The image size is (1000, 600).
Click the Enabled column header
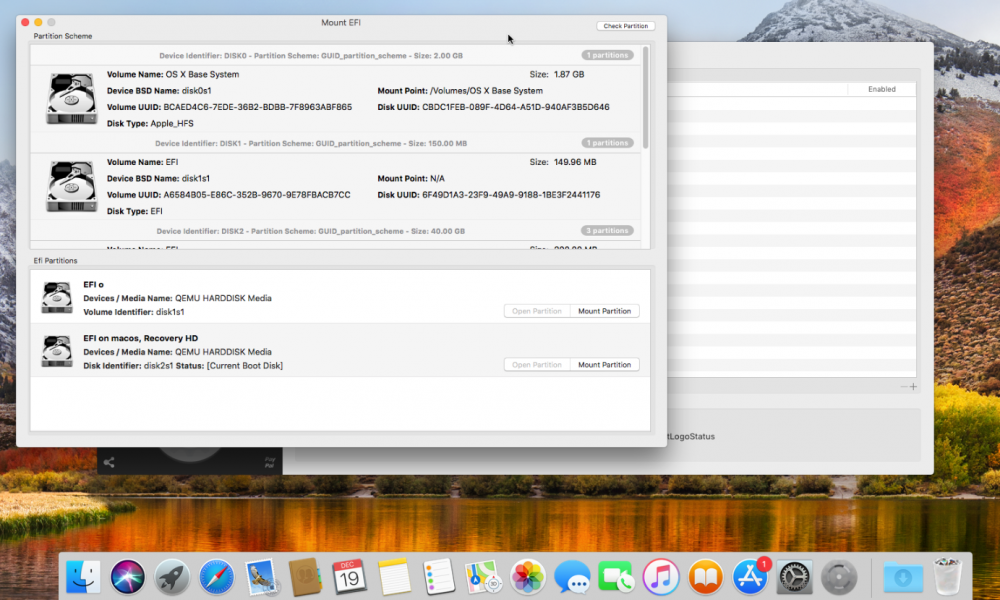[881, 89]
